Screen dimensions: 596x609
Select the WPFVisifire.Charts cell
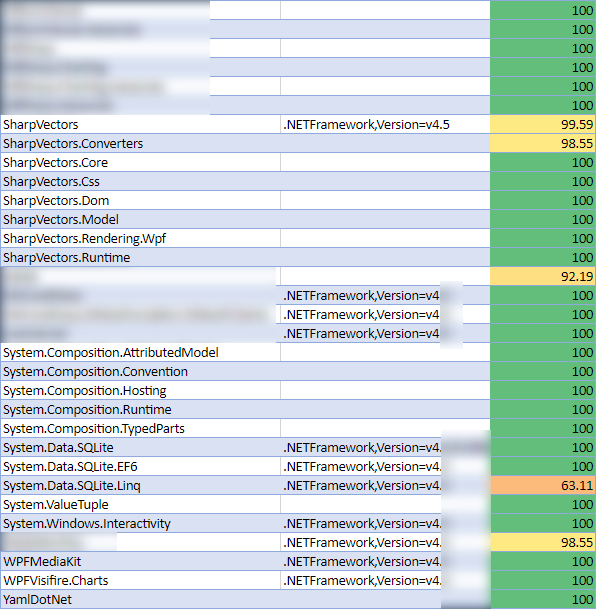(x=141, y=581)
